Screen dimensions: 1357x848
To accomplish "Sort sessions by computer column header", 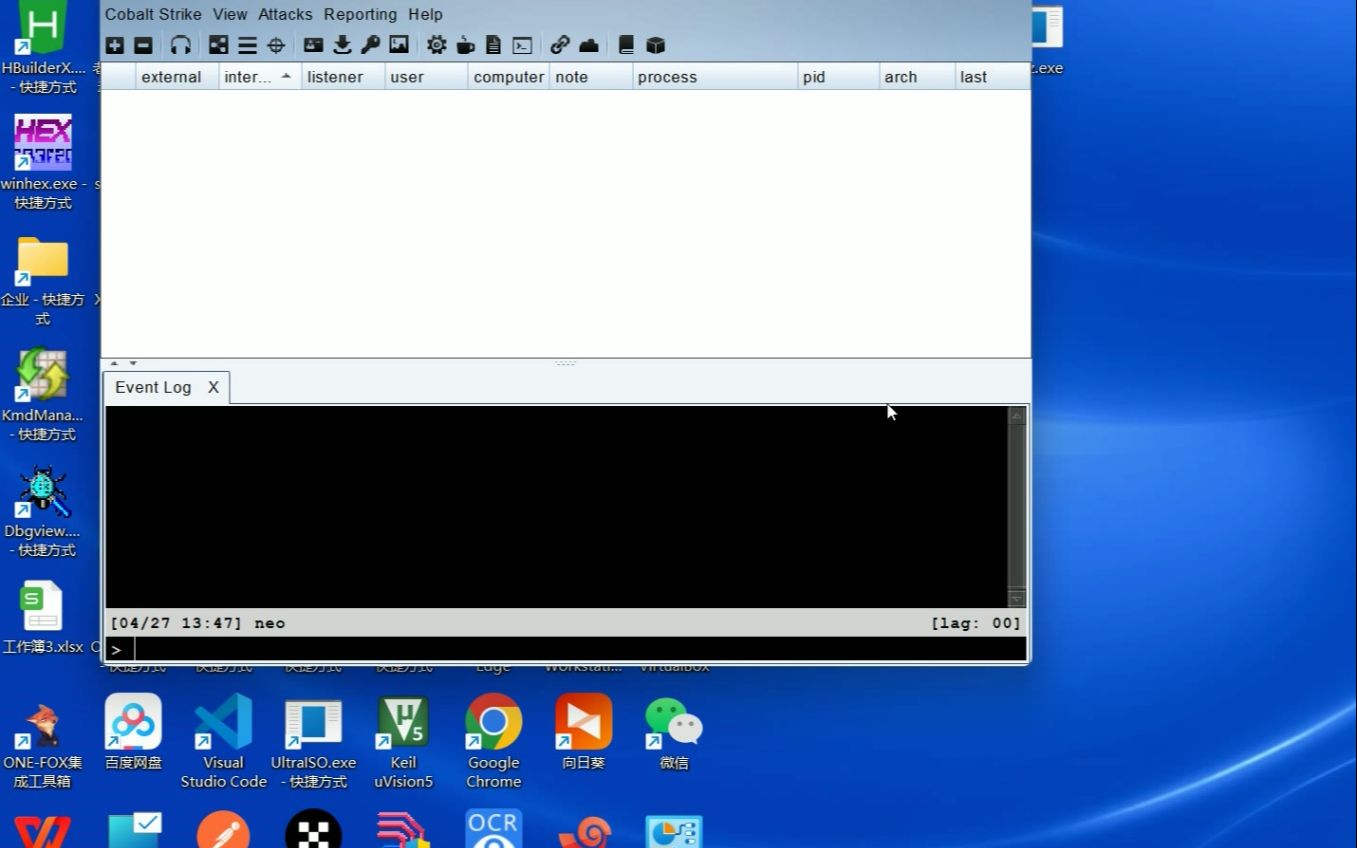I will point(508,77).
